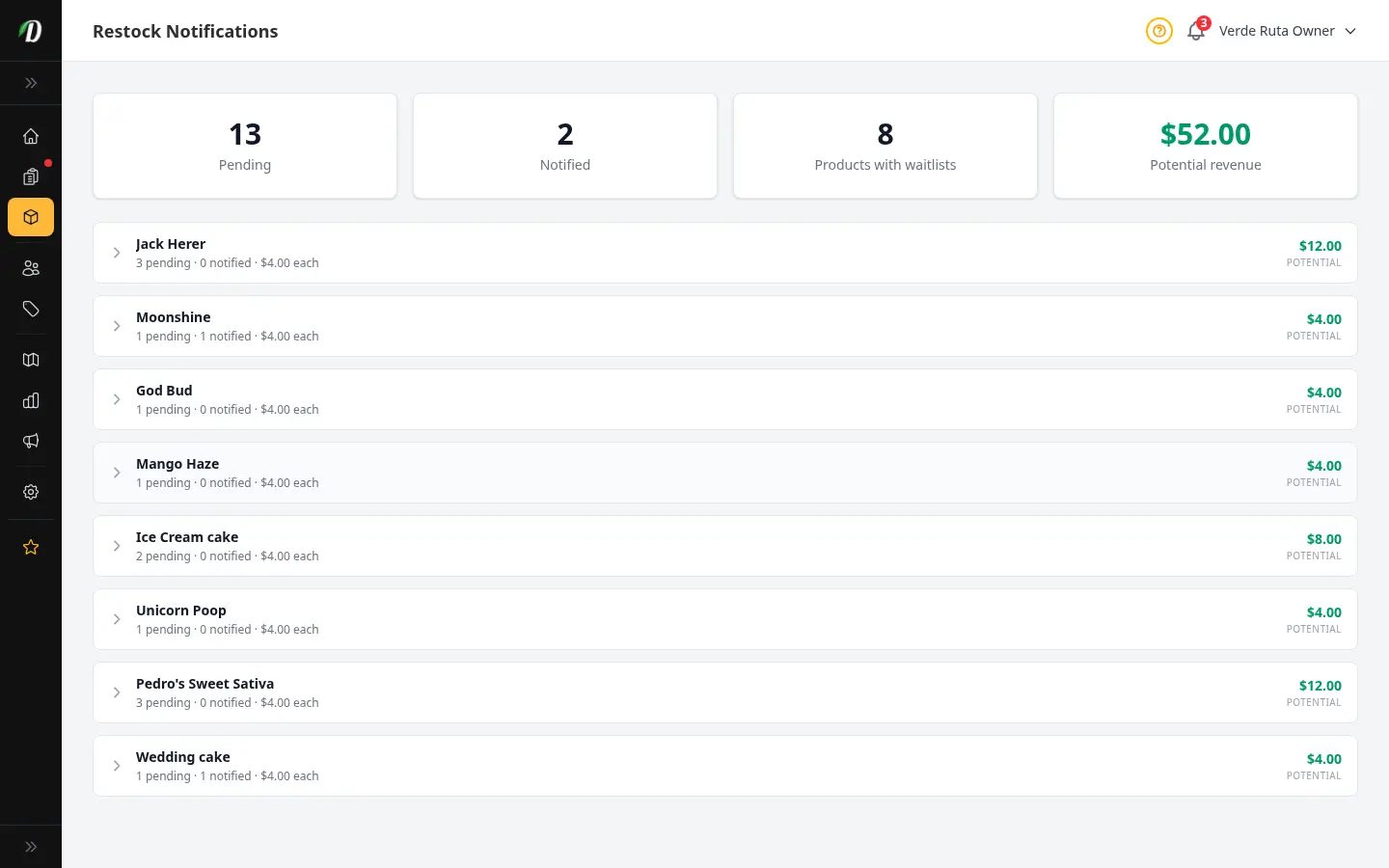Viewport: 1389px width, 868px height.
Task: Click the Pedro's Sweet Sativa product name
Action: coord(204,684)
